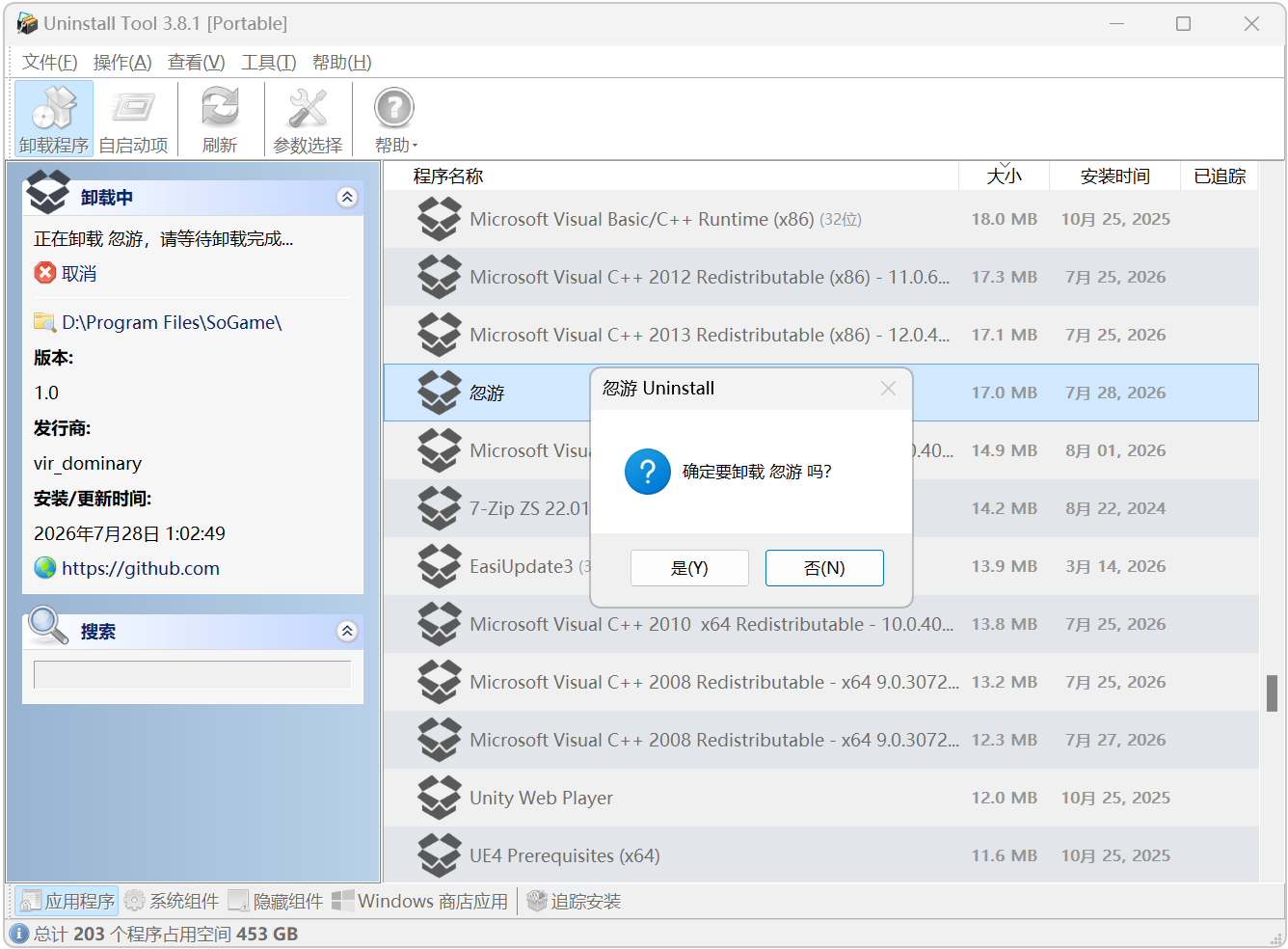Open 参数选择 preferences tool icon
Screen dimensions: 1288x949
point(308,108)
